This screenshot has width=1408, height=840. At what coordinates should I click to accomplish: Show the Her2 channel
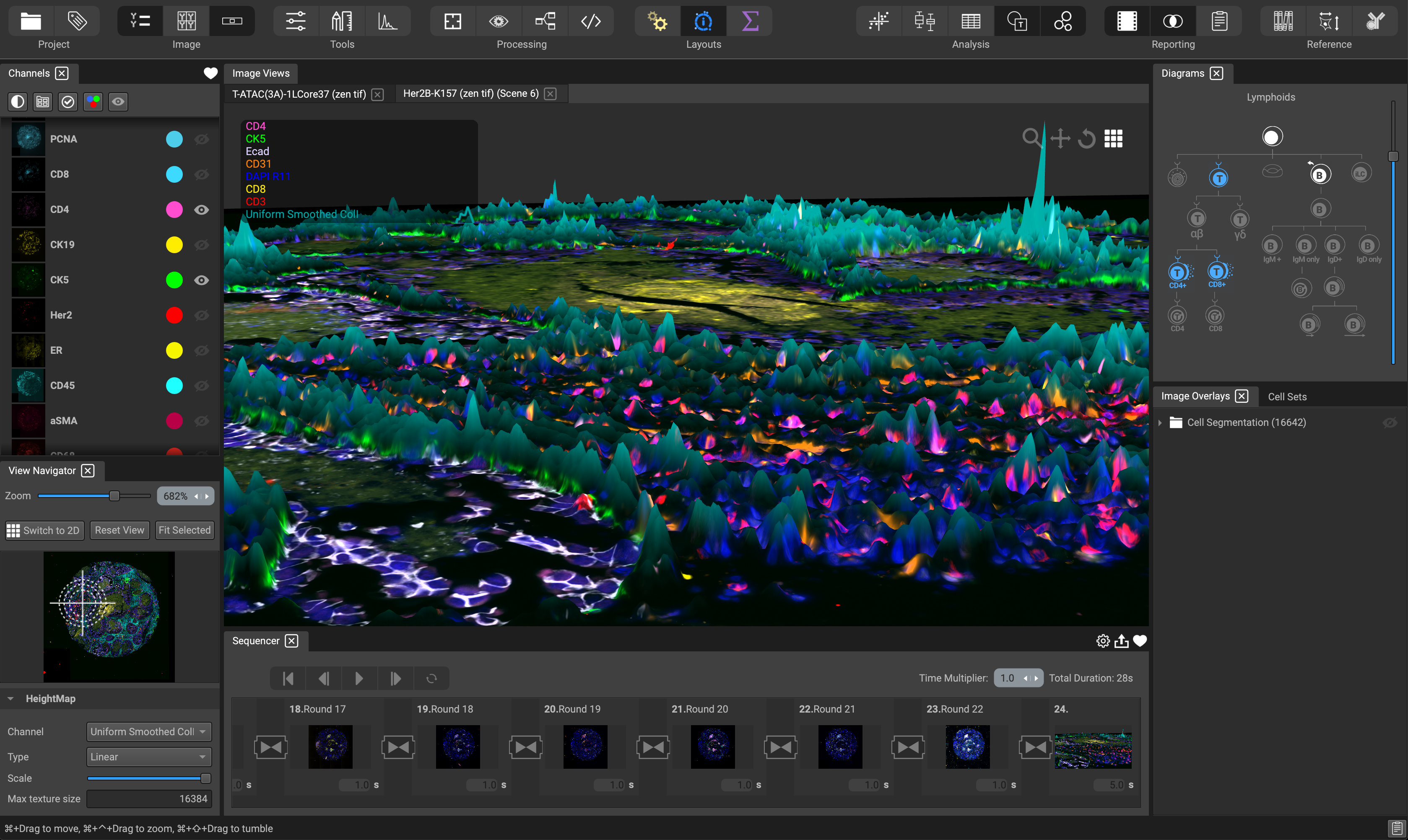point(202,315)
